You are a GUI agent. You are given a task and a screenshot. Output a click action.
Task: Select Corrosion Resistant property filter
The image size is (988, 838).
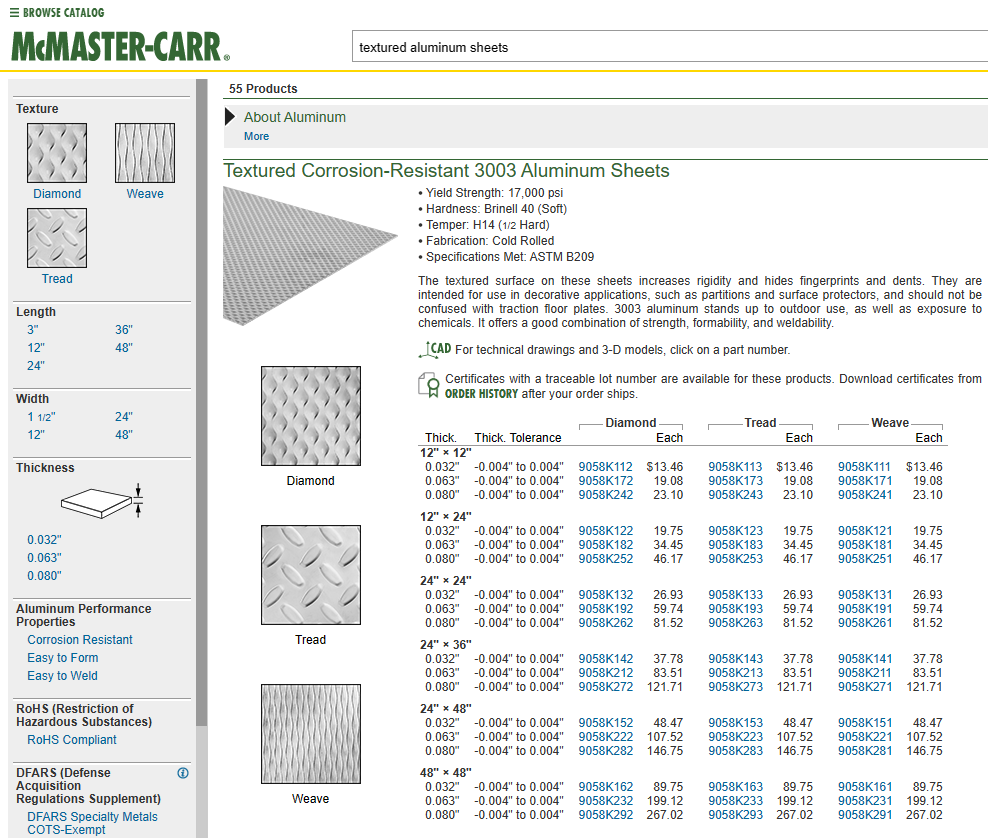click(80, 640)
